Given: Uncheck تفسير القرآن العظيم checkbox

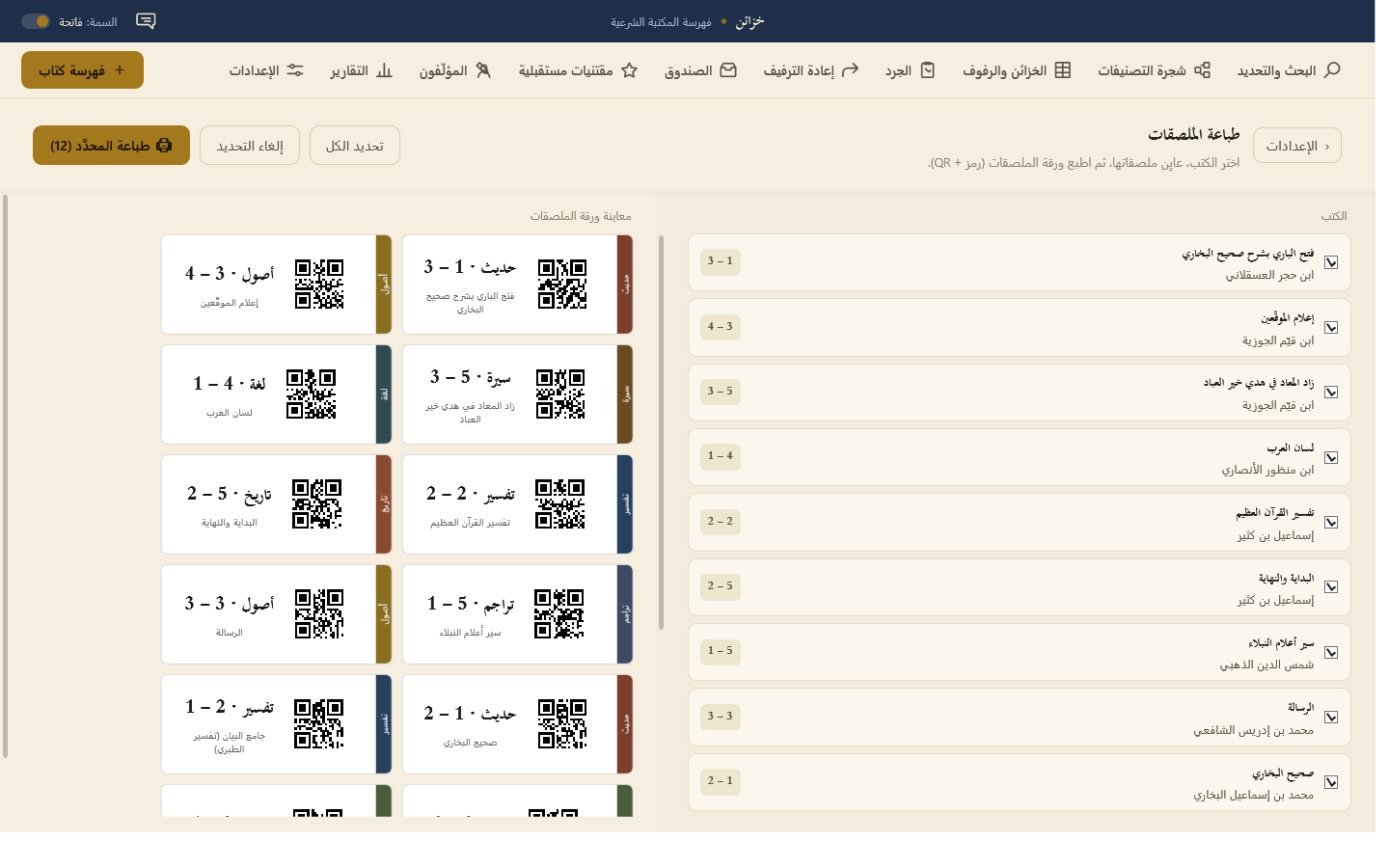Looking at the screenshot, I should coord(1331,522).
